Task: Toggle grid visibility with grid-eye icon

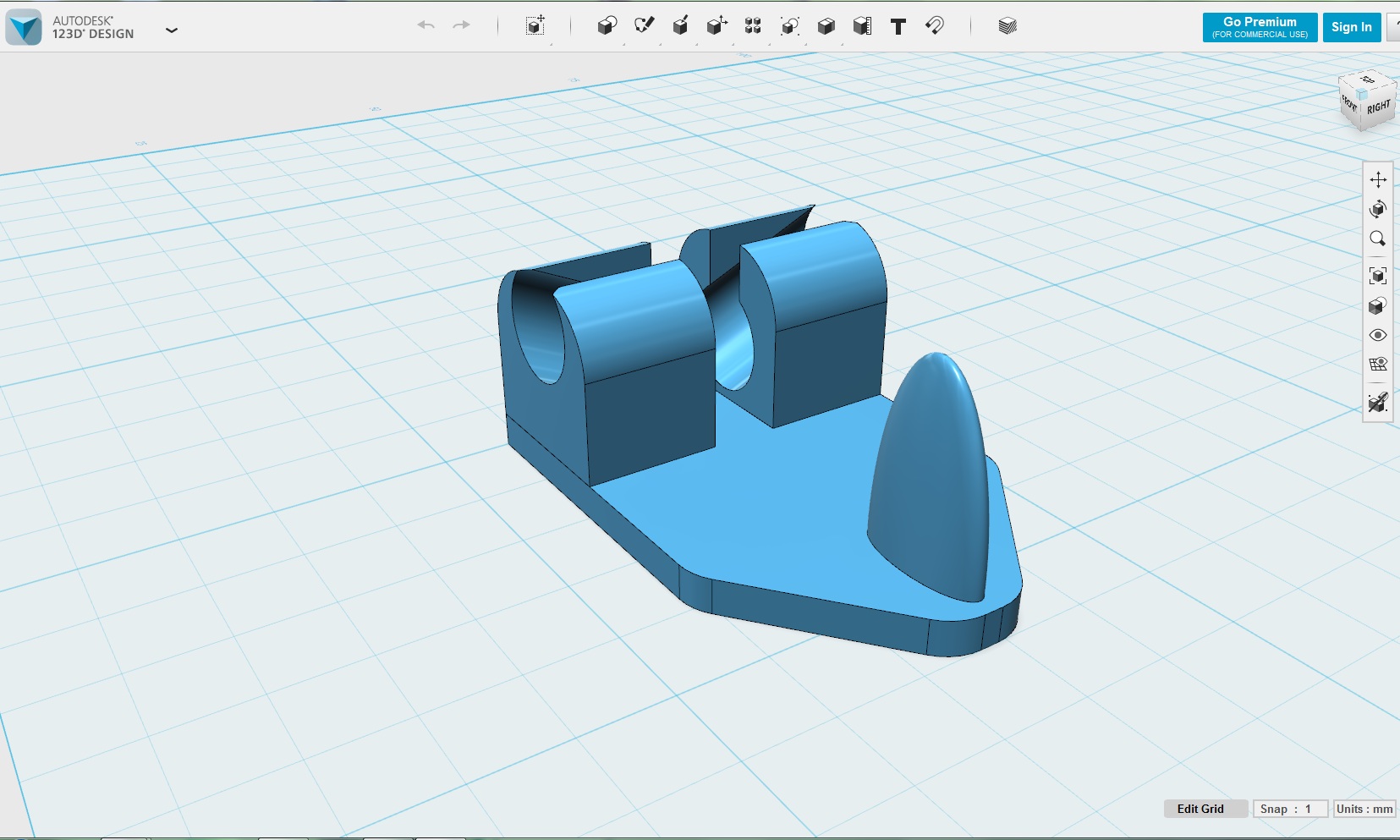Action: tap(1378, 365)
